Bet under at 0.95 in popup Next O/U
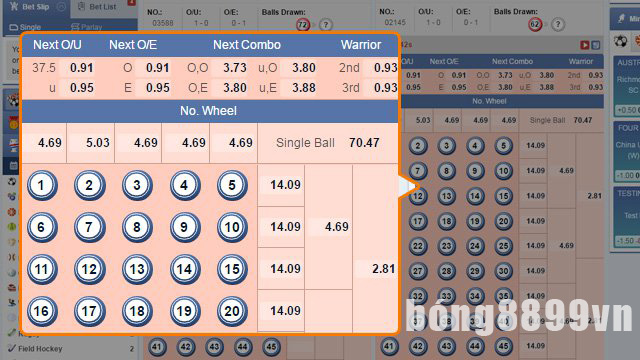The image size is (640, 360). [82, 88]
